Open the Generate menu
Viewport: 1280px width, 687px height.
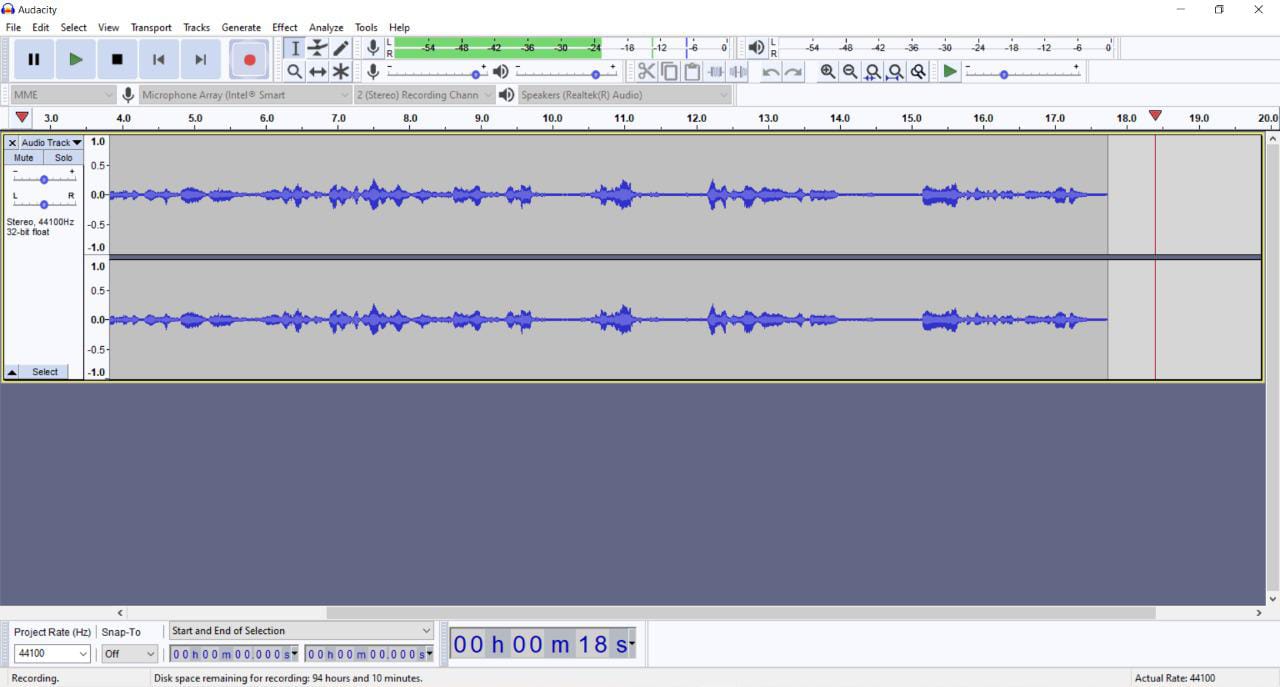(241, 28)
